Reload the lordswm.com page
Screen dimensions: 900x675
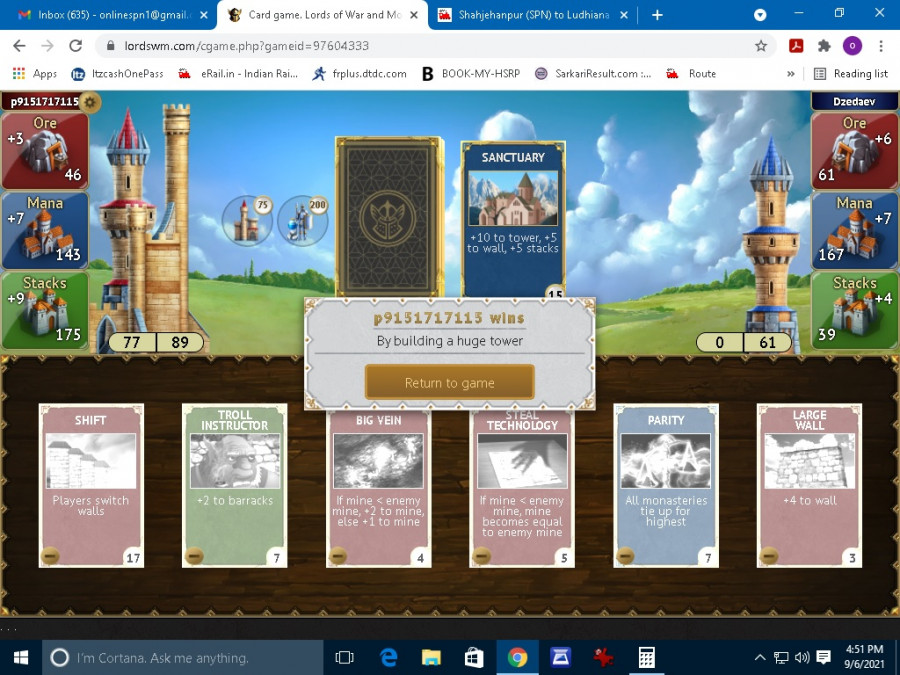[75, 46]
